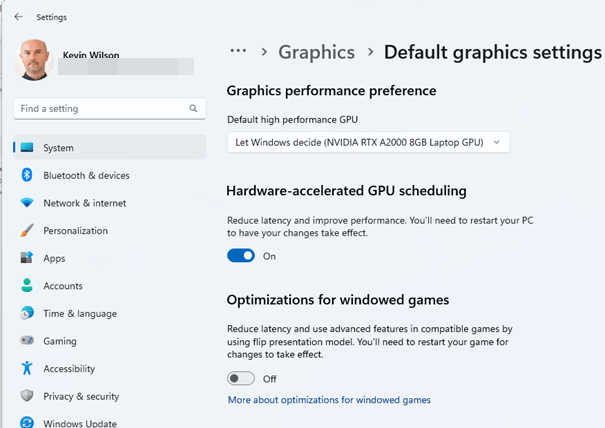Open Accounts using the person icon
This screenshot has width=605, height=428.
[x=27, y=286]
